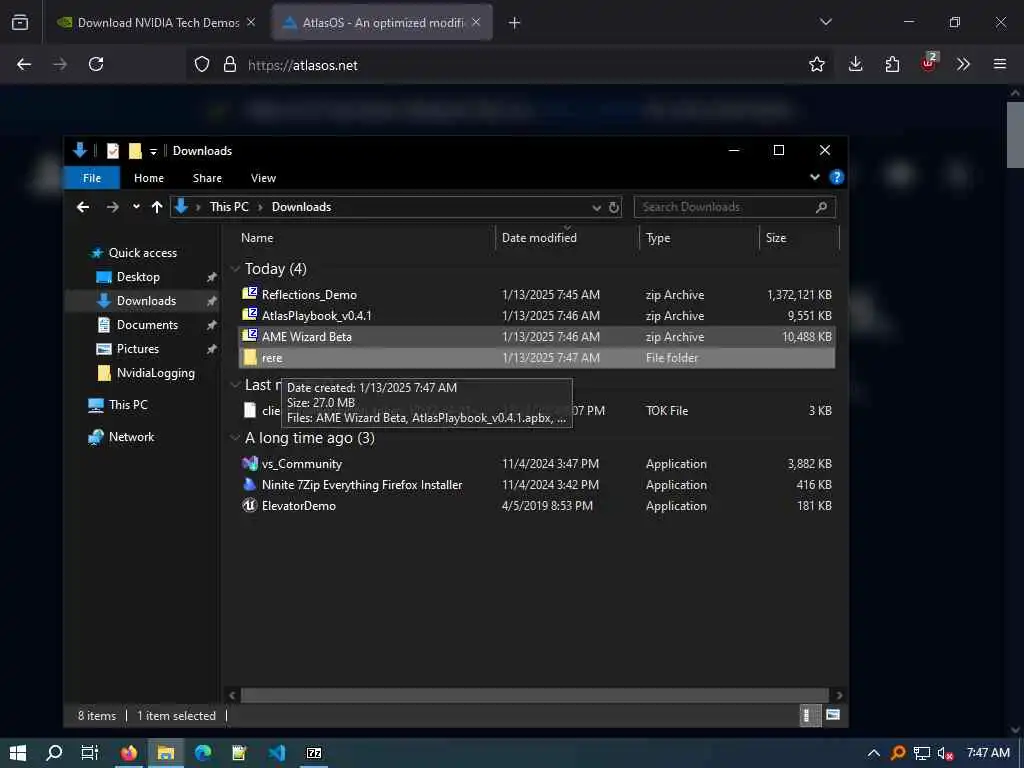This screenshot has width=1024, height=768.
Task: Collapse the A long time ago group
Action: coord(235,438)
